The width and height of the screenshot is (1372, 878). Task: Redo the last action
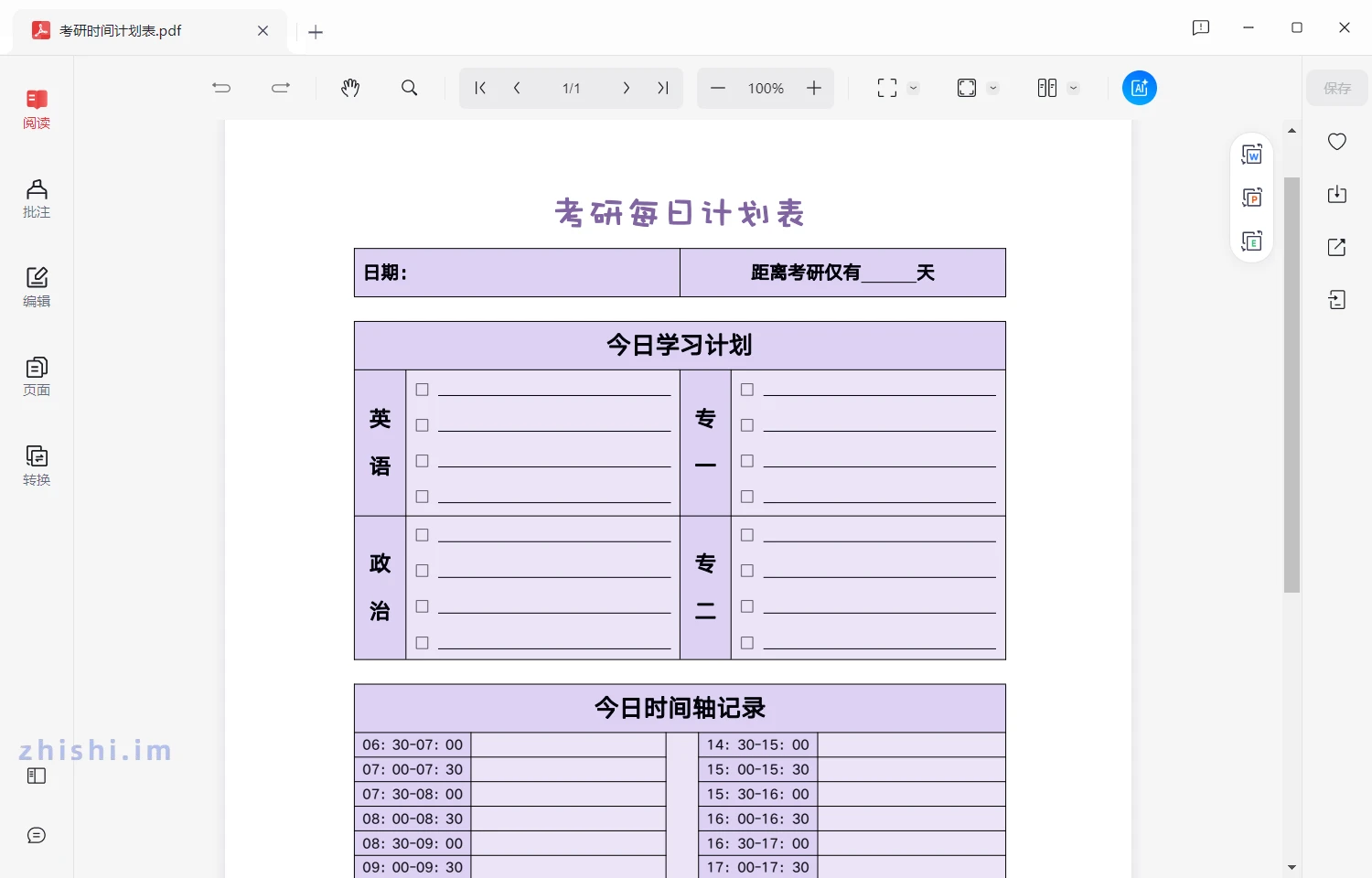coord(281,88)
